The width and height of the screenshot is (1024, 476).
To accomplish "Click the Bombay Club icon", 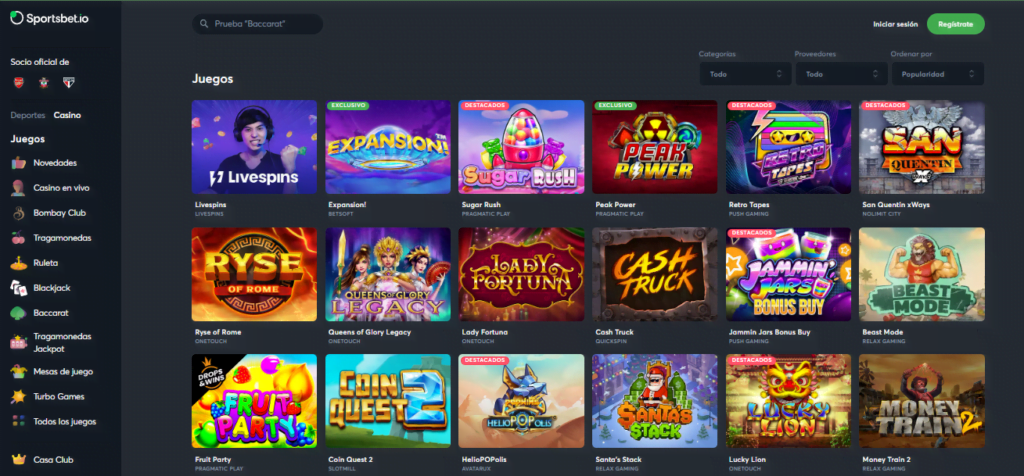I will [x=18, y=213].
